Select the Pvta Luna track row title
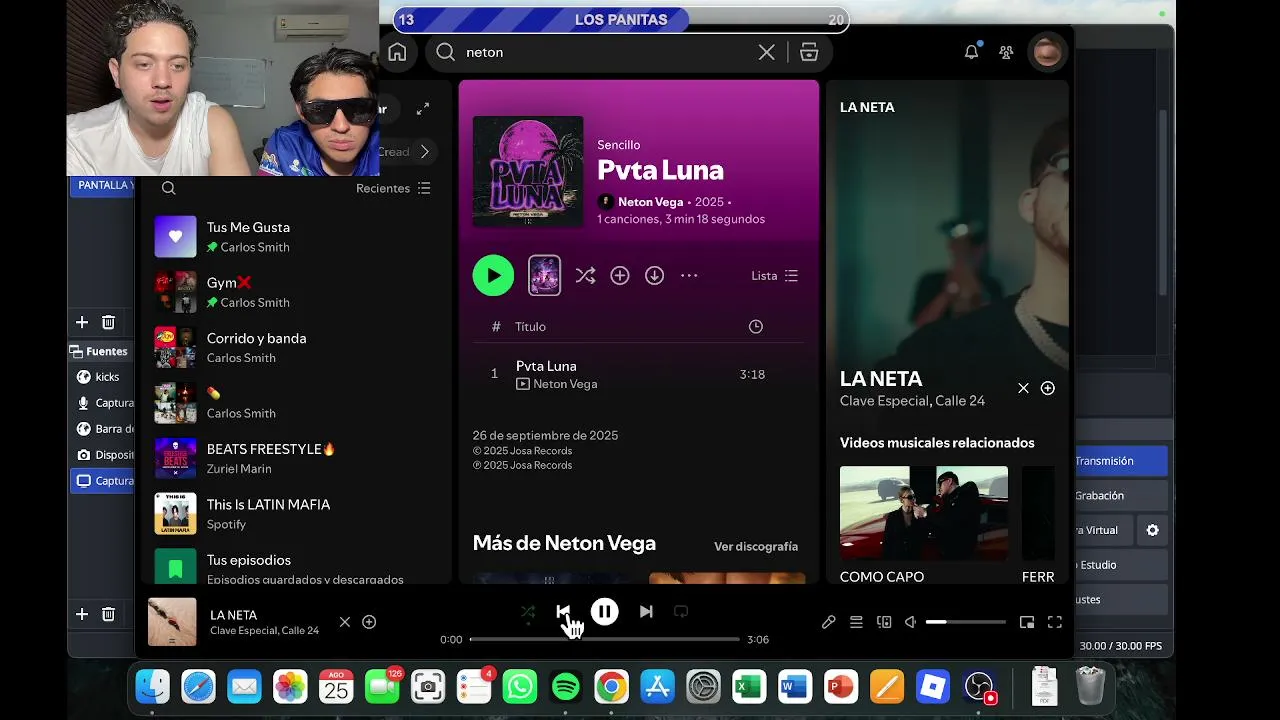 546,366
